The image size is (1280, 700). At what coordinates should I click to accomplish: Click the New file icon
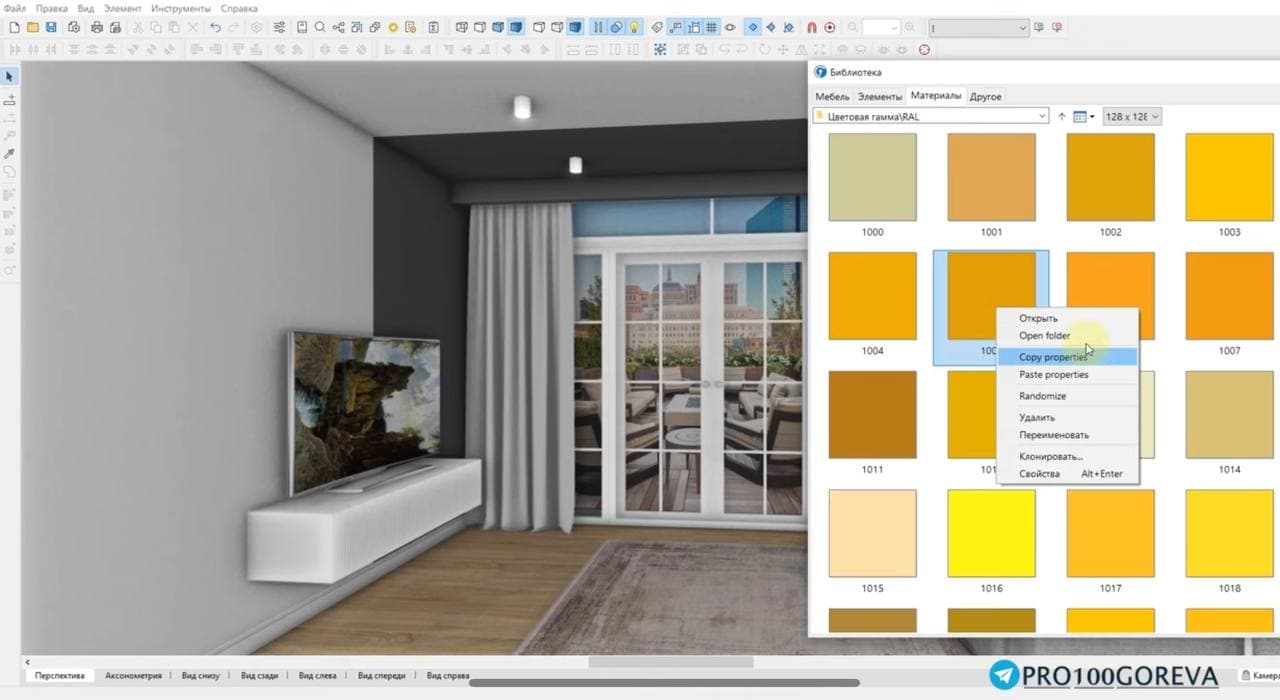pyautogui.click(x=15, y=27)
